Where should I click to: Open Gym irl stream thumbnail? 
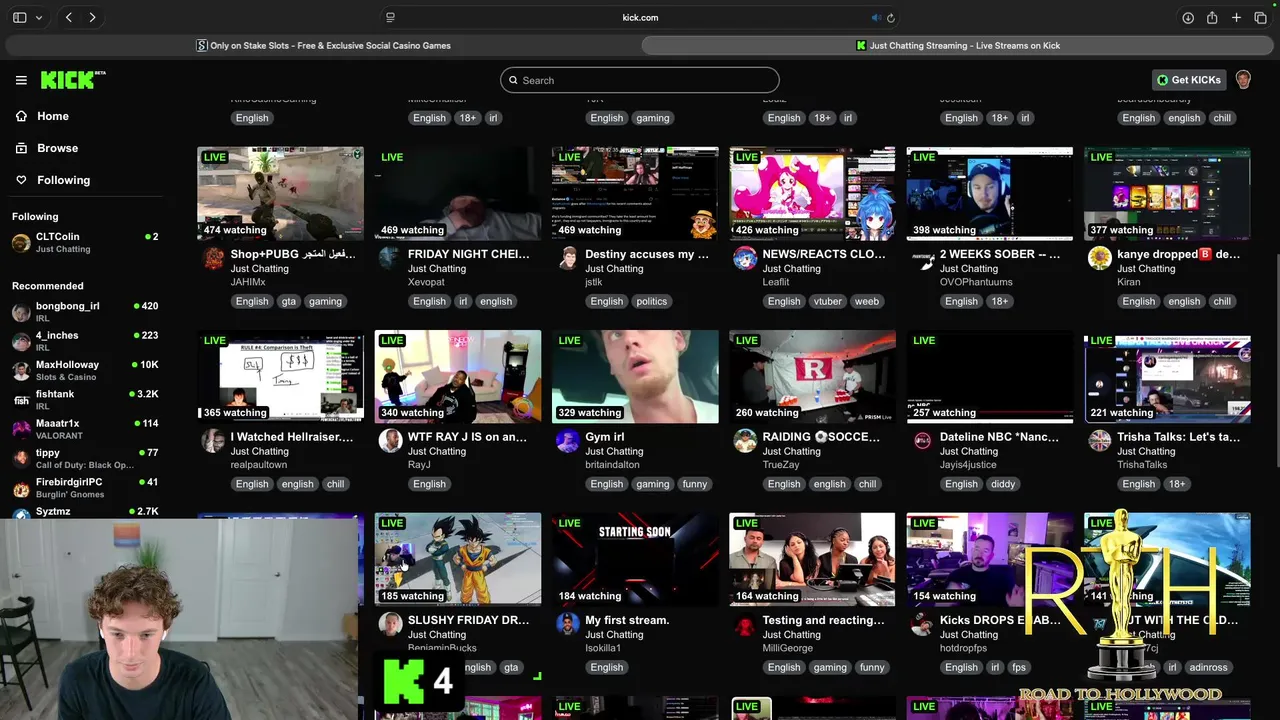tap(635, 377)
